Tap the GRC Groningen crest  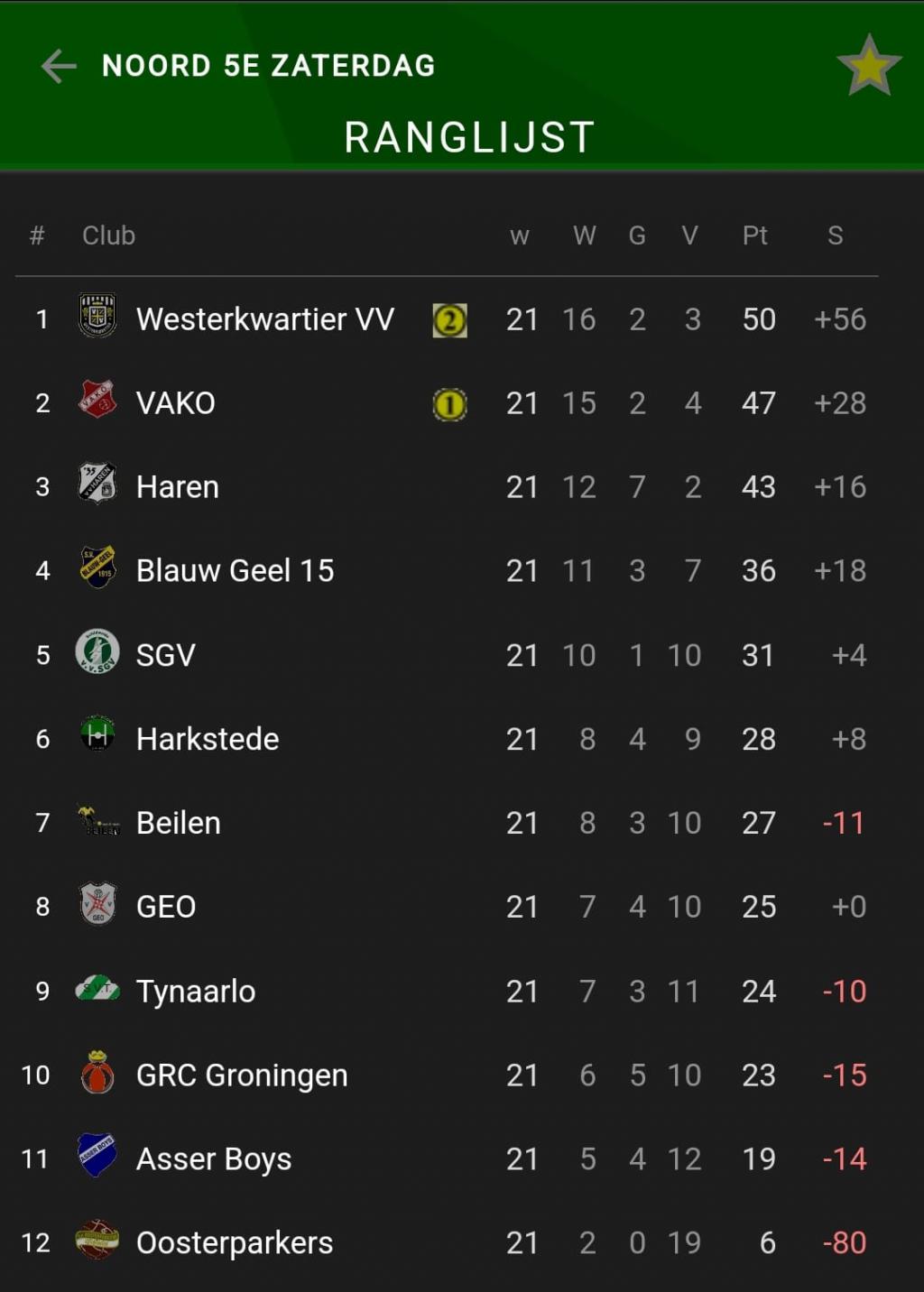(x=97, y=1072)
